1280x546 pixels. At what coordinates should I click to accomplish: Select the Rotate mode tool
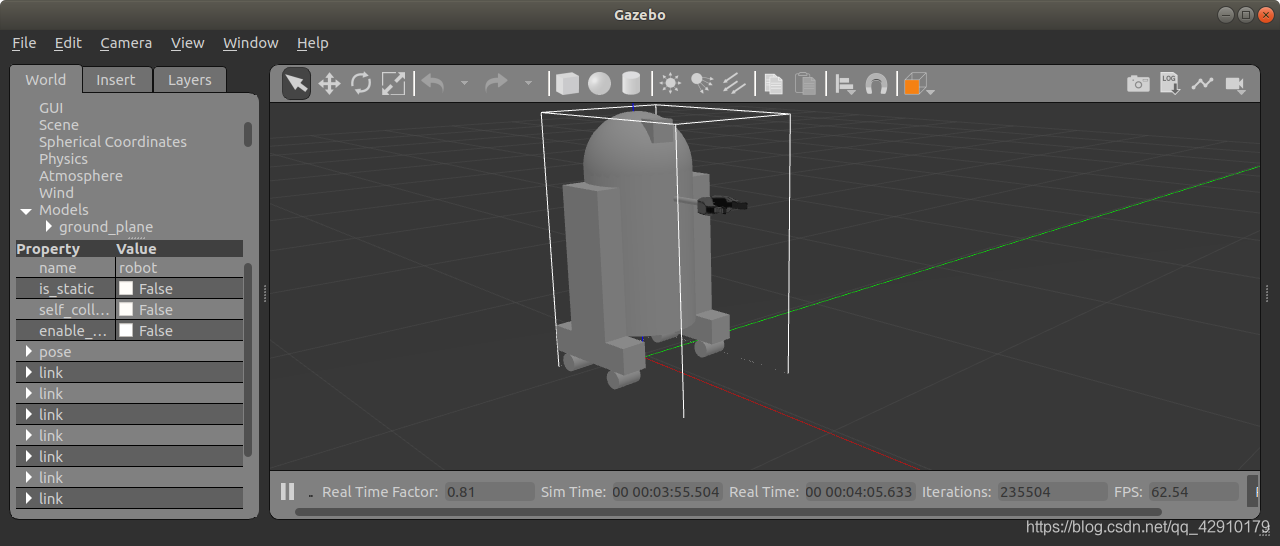[x=361, y=84]
